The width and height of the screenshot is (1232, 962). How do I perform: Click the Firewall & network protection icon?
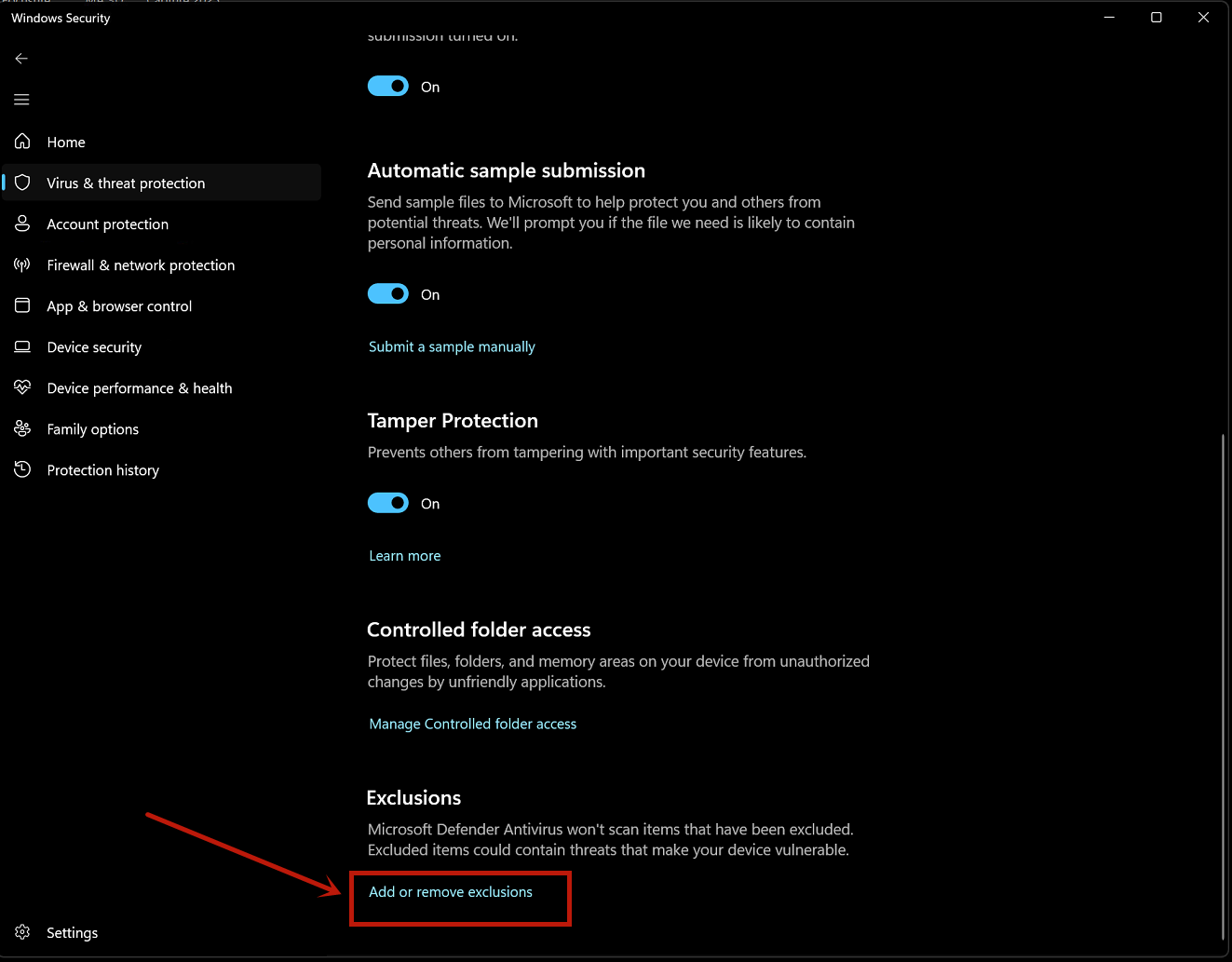pos(22,264)
